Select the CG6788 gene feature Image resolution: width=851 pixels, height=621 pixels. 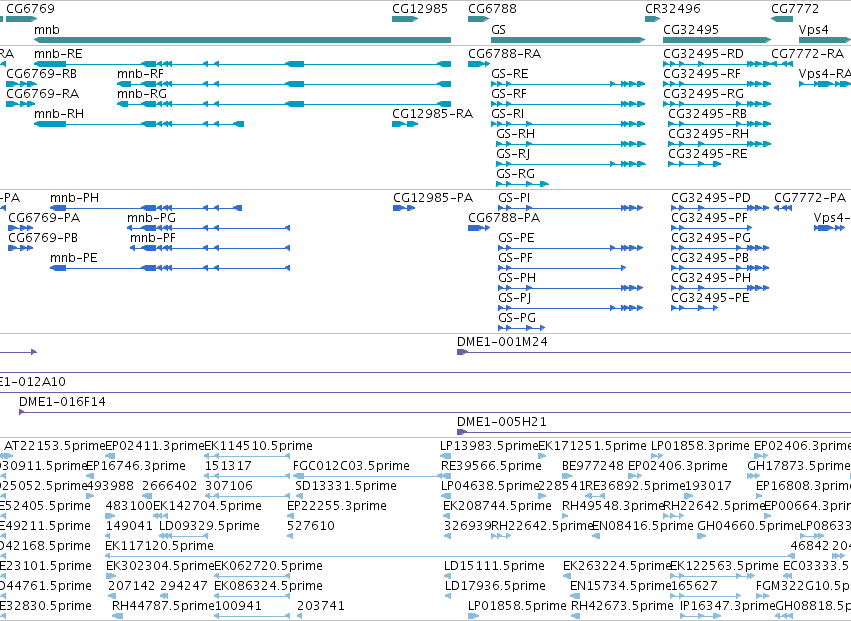[x=478, y=19]
